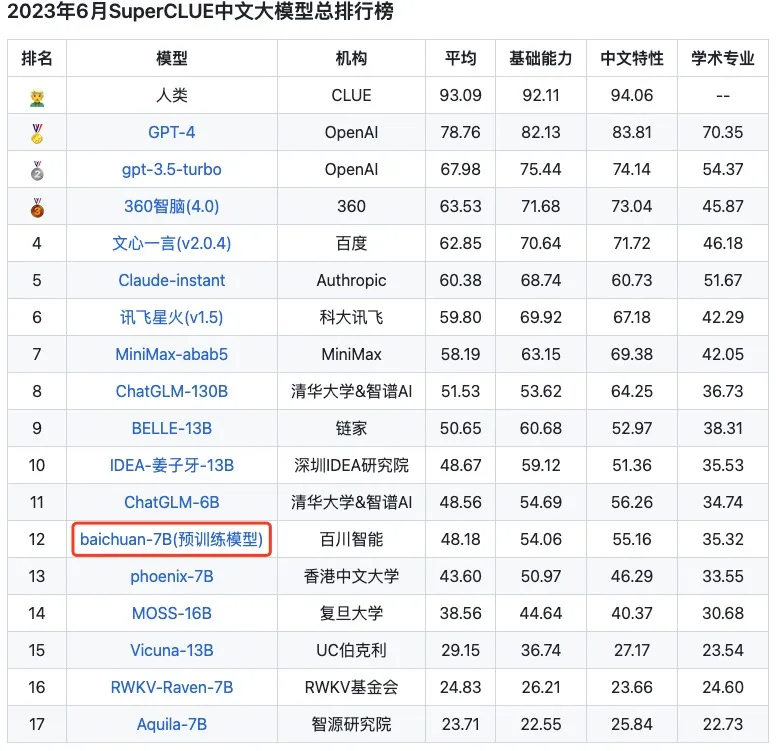Go to the RWKV-Raven-7B link
776x751 pixels.
[172, 688]
